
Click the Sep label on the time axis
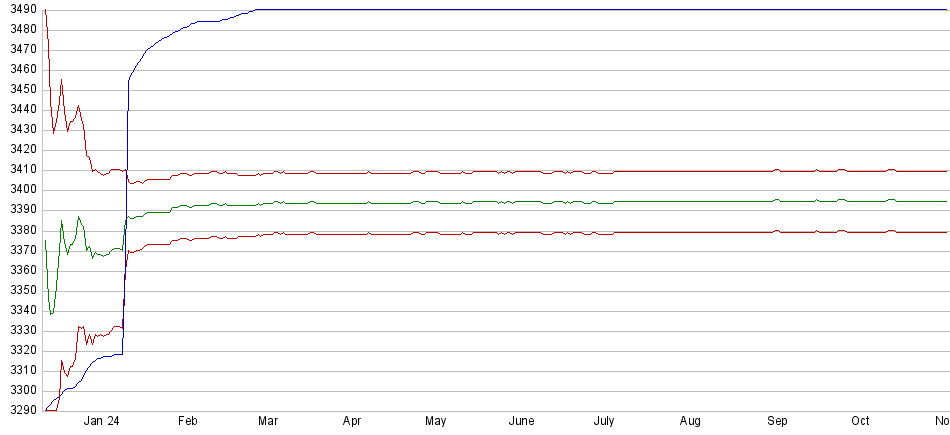pyautogui.click(x=777, y=422)
